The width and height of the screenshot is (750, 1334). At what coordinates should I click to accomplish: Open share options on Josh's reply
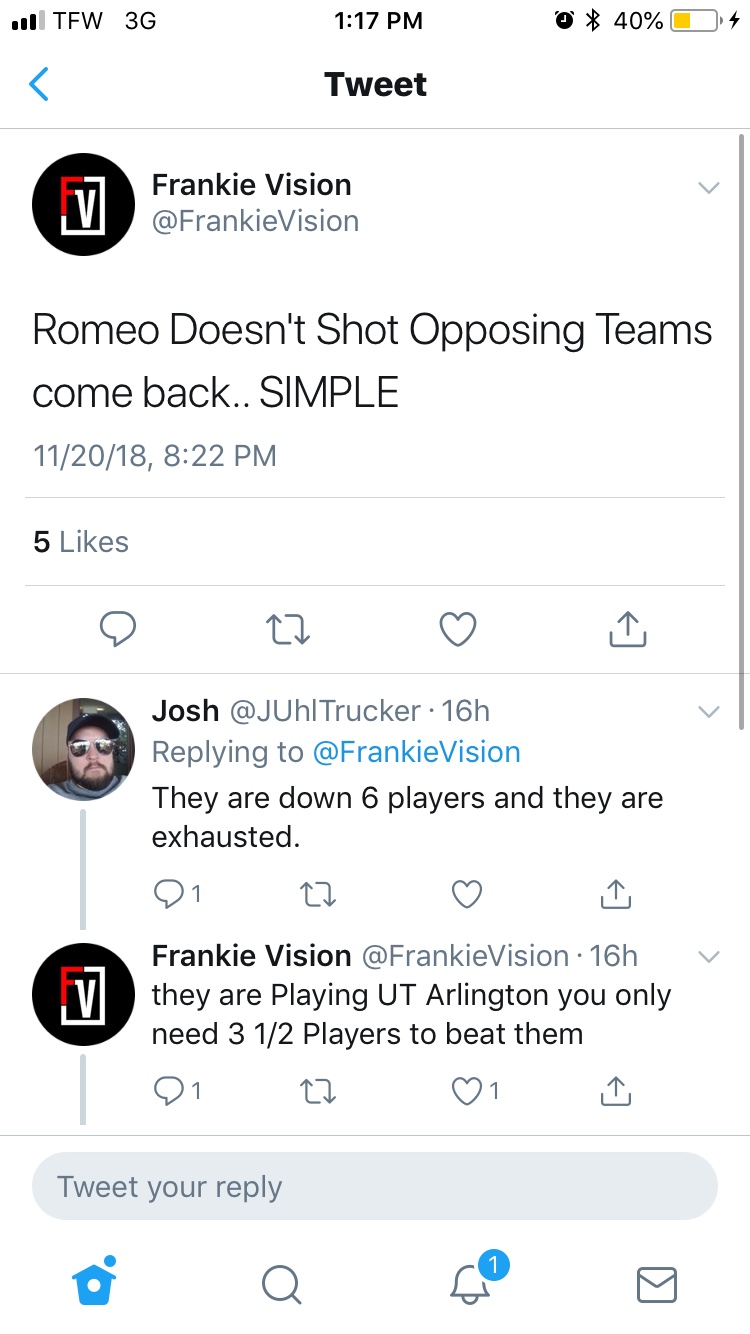616,894
